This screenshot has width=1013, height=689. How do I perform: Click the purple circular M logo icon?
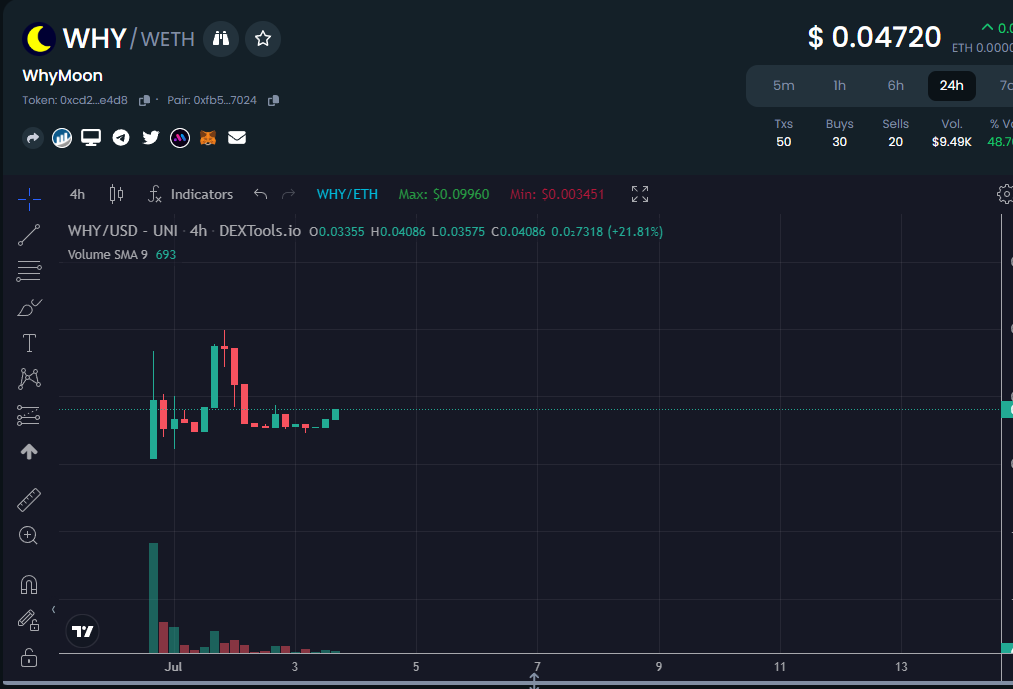(180, 138)
